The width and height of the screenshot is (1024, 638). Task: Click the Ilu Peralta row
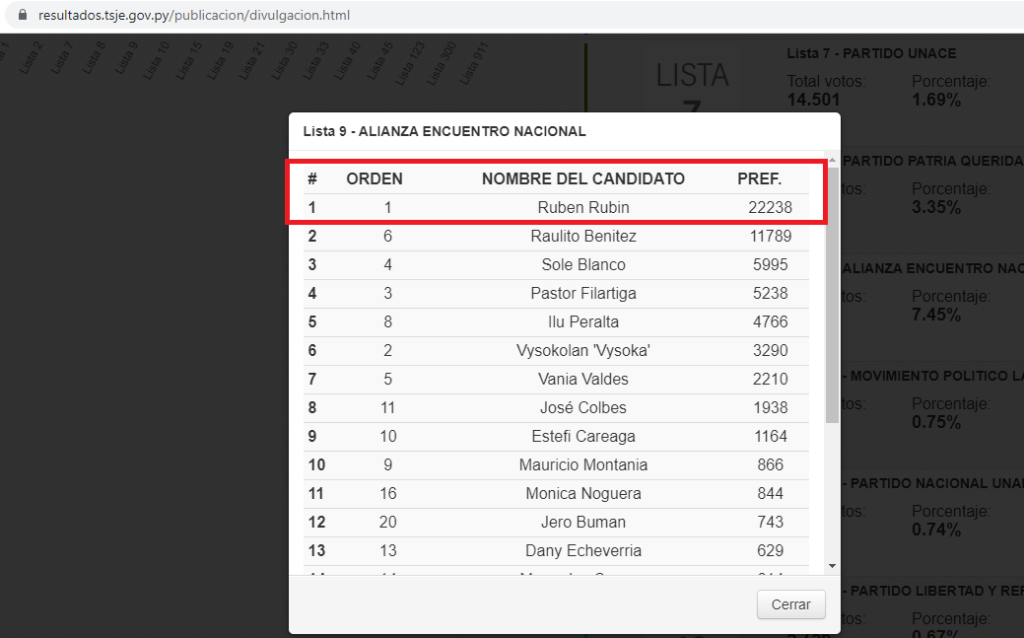(x=583, y=322)
